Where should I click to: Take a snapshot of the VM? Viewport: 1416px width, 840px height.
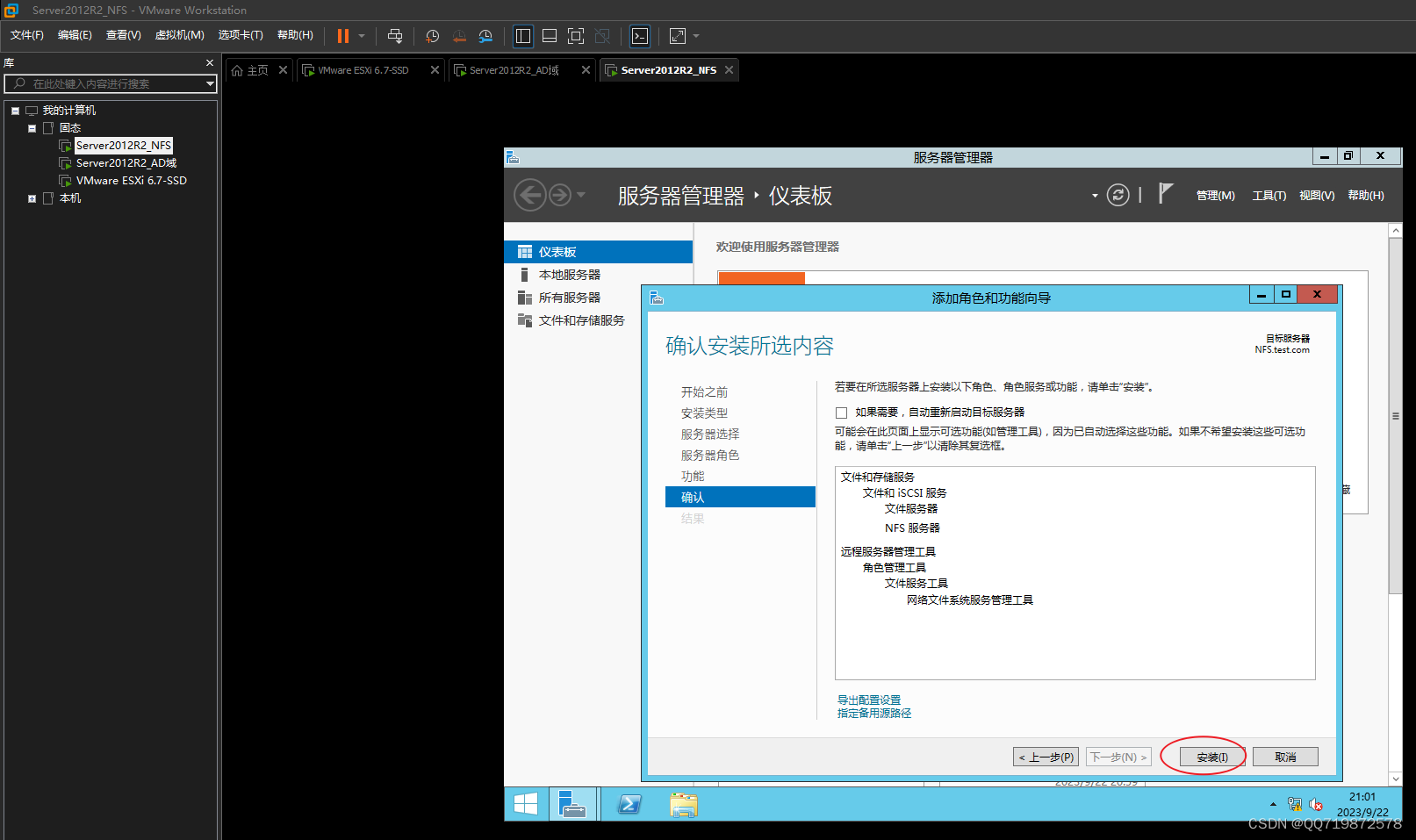431,36
